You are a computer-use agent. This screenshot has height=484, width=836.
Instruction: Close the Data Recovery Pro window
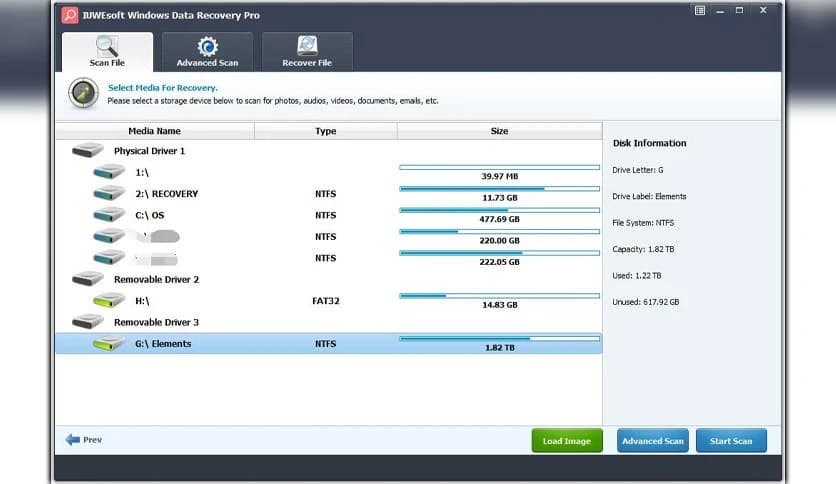[x=763, y=10]
